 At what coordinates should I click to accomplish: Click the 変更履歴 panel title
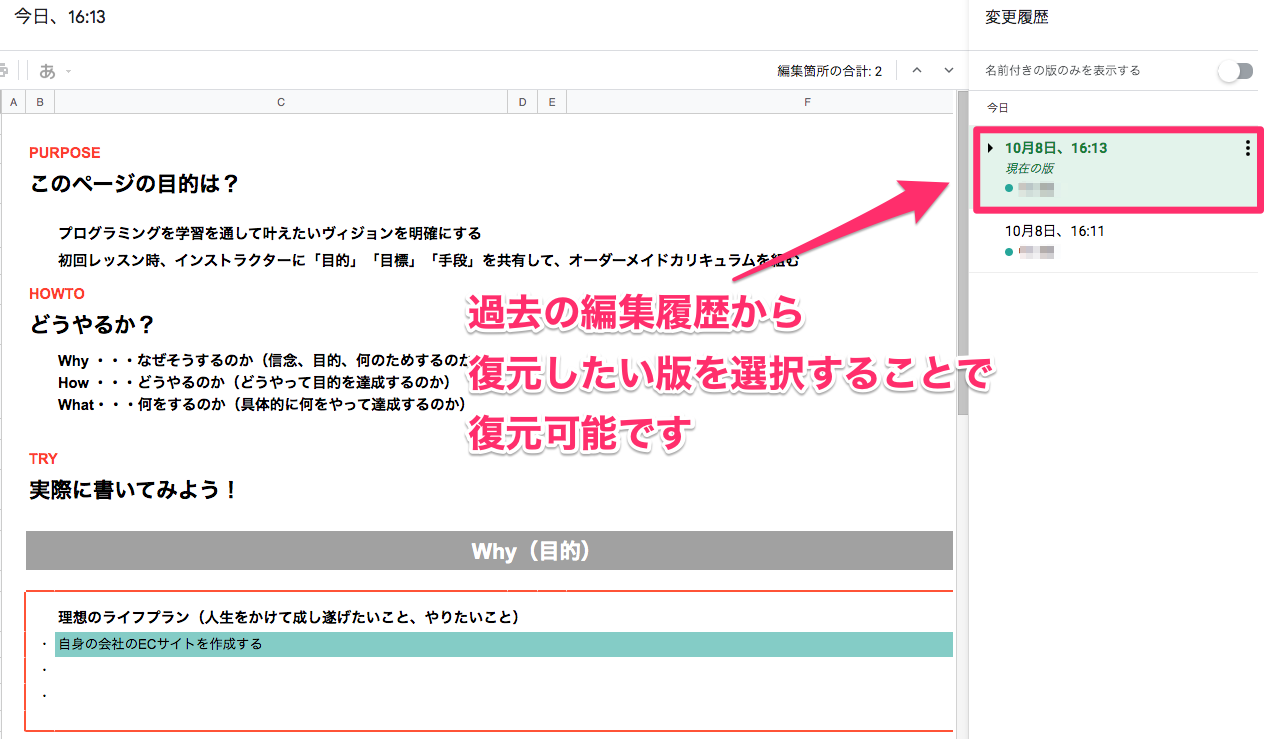coord(1015,17)
